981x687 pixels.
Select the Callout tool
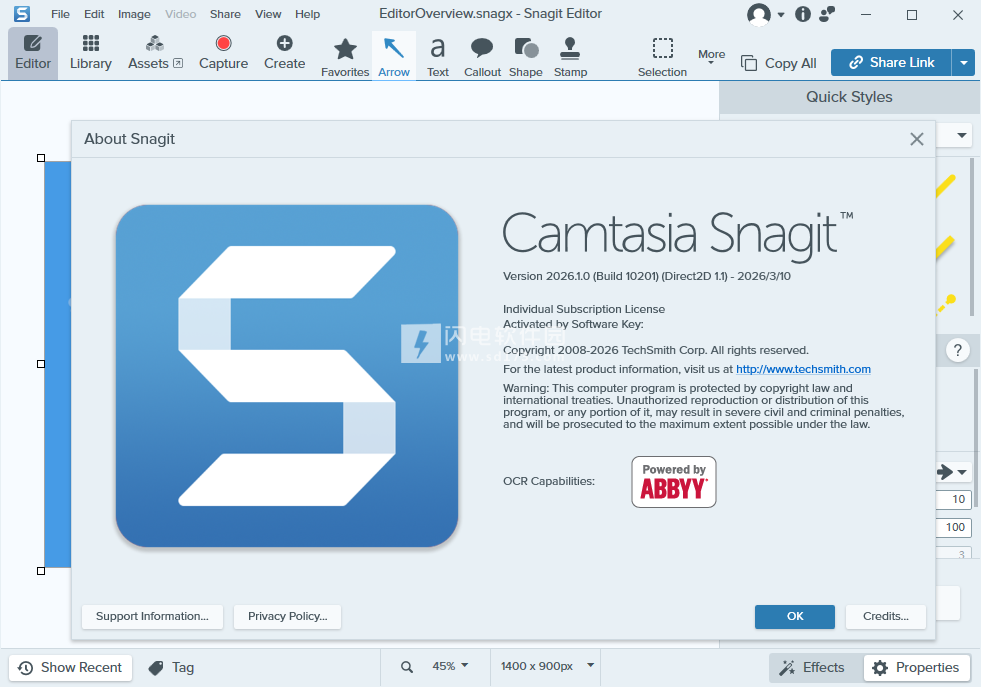click(482, 55)
